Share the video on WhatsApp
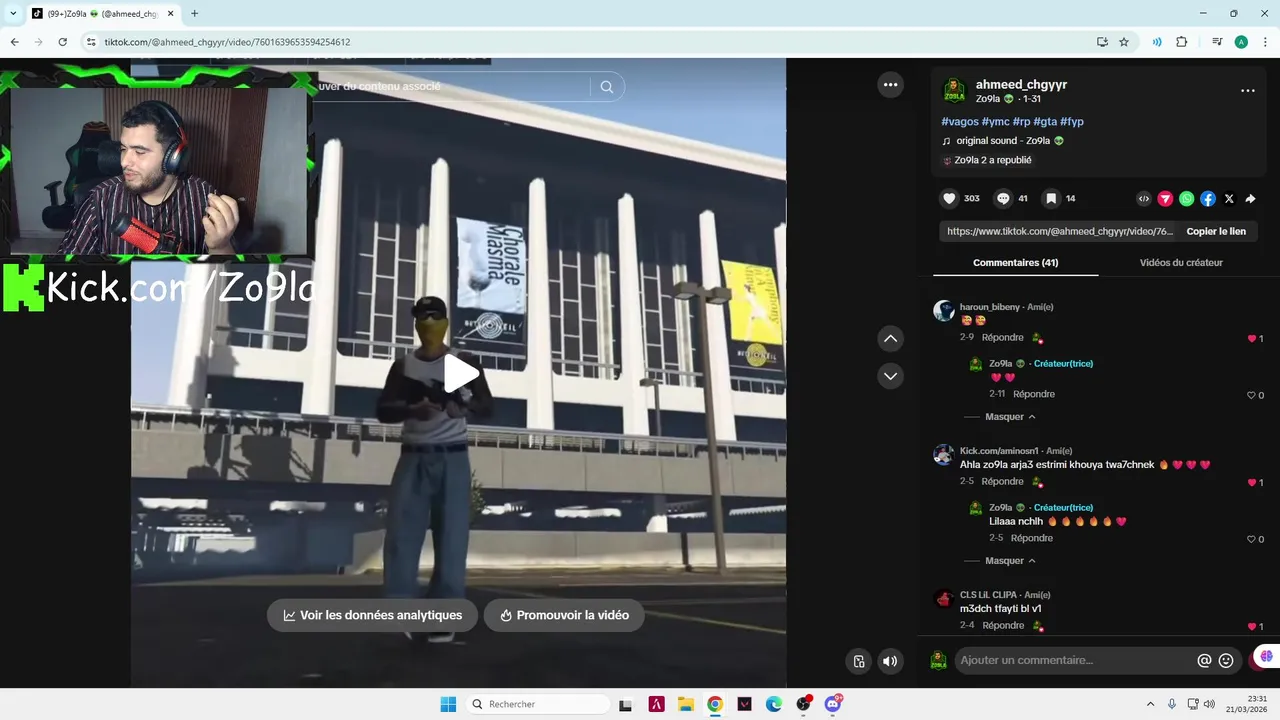The height and width of the screenshot is (720, 1280). (x=1186, y=199)
